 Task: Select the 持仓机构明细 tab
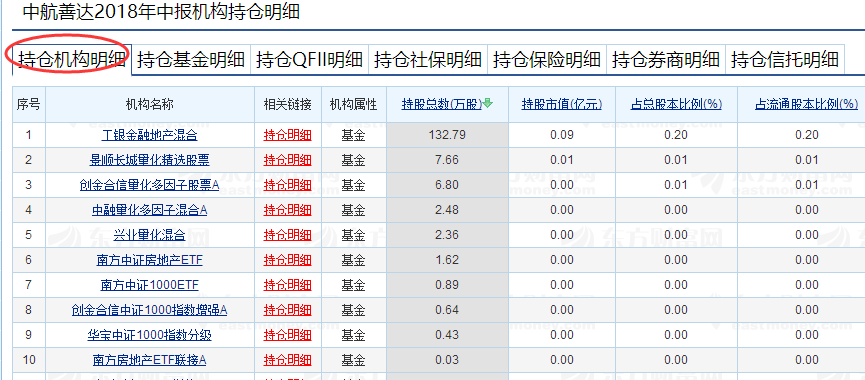click(x=72, y=60)
